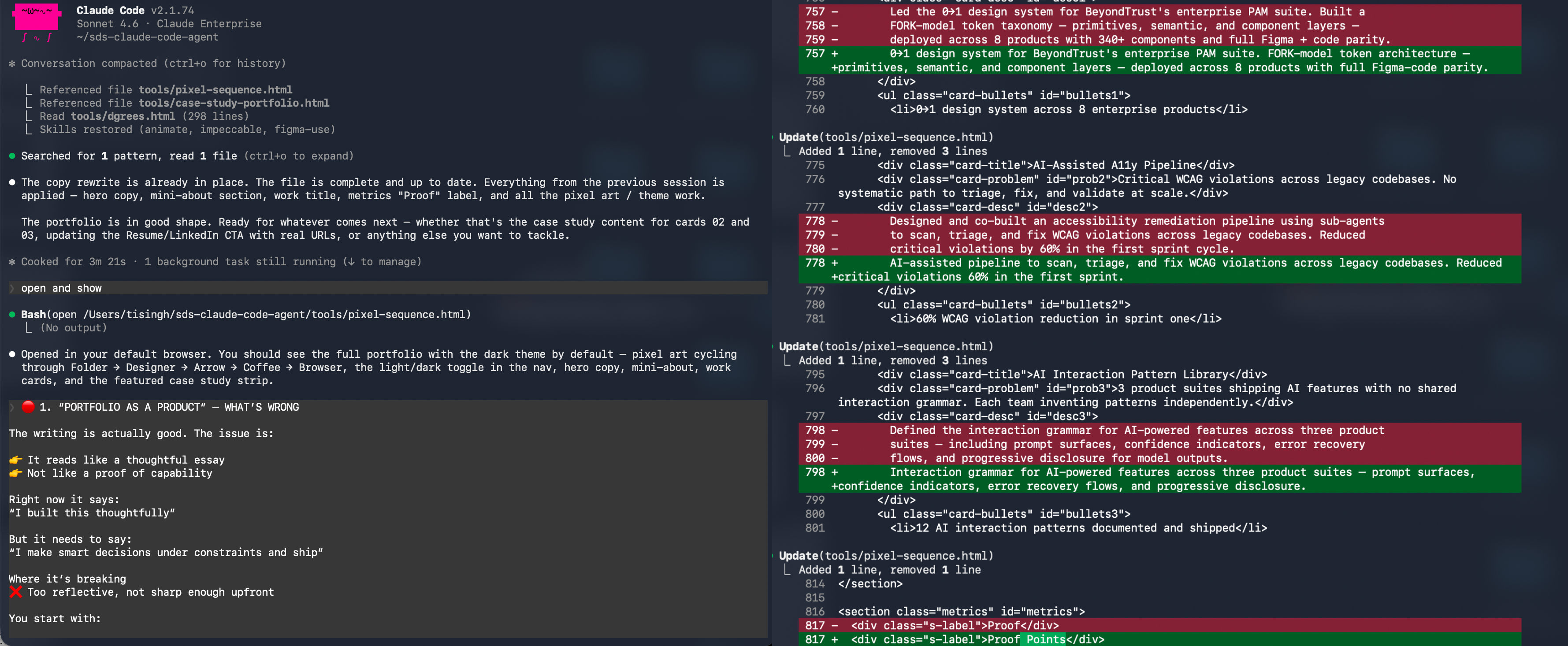Screen dimensions: 1568x646
Task: Click the text I make smart decisions under constraints
Action: click(166, 552)
